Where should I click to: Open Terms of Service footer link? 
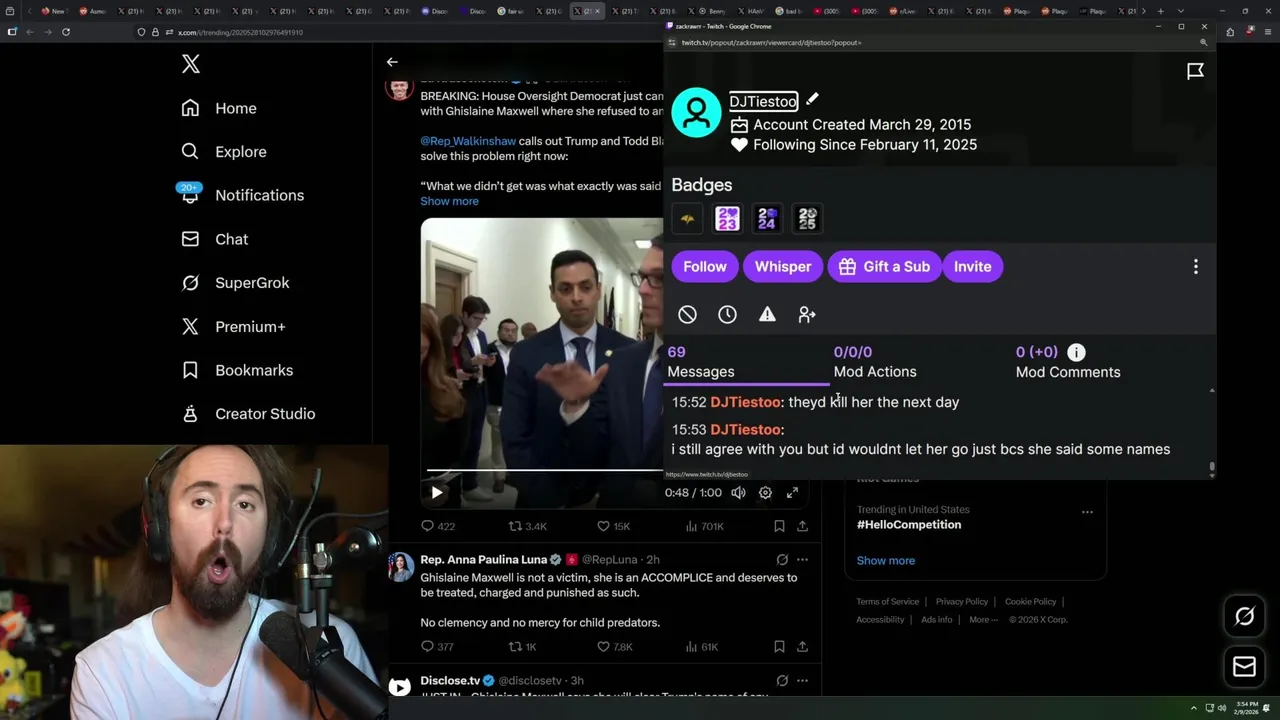(887, 602)
